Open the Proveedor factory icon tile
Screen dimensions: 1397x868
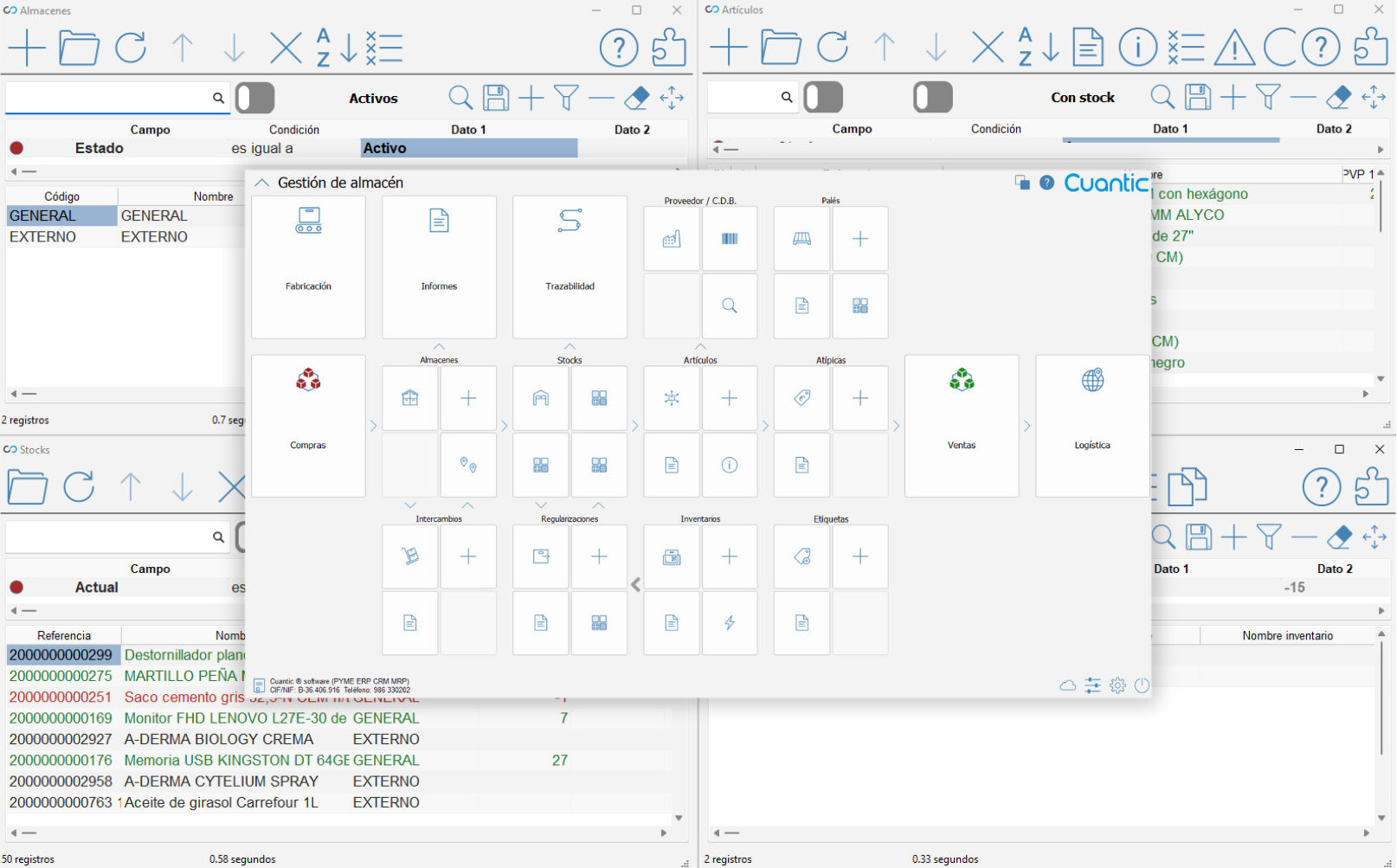[x=672, y=239]
